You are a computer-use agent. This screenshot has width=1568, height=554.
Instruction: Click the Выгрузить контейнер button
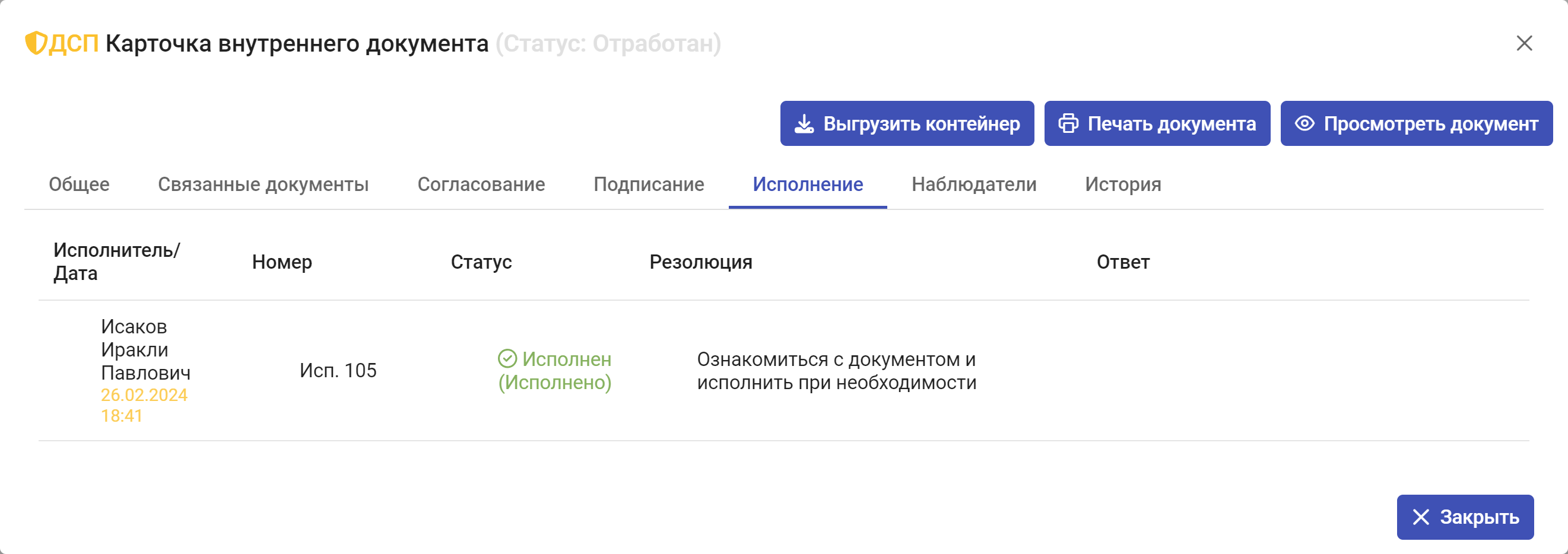(x=907, y=123)
